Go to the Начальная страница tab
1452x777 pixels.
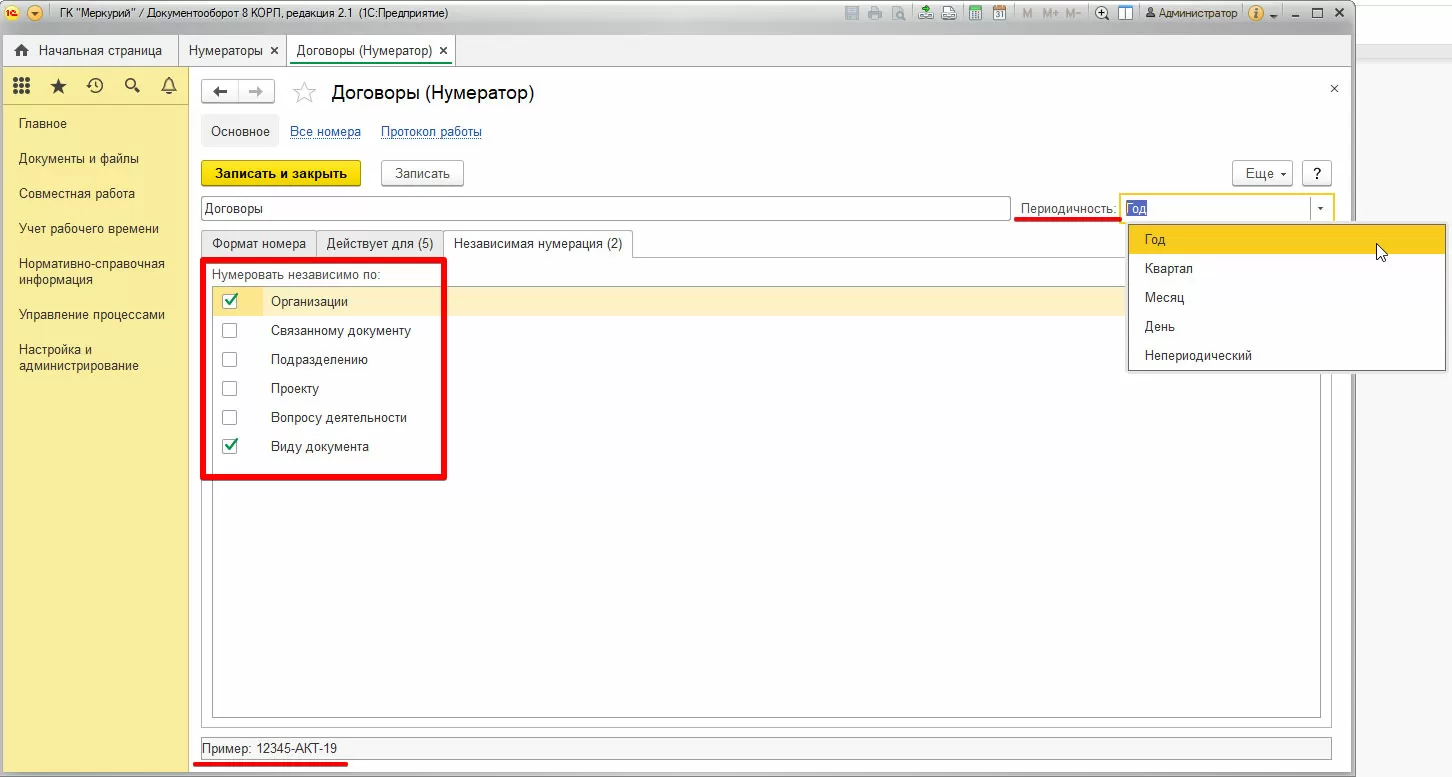(90, 50)
